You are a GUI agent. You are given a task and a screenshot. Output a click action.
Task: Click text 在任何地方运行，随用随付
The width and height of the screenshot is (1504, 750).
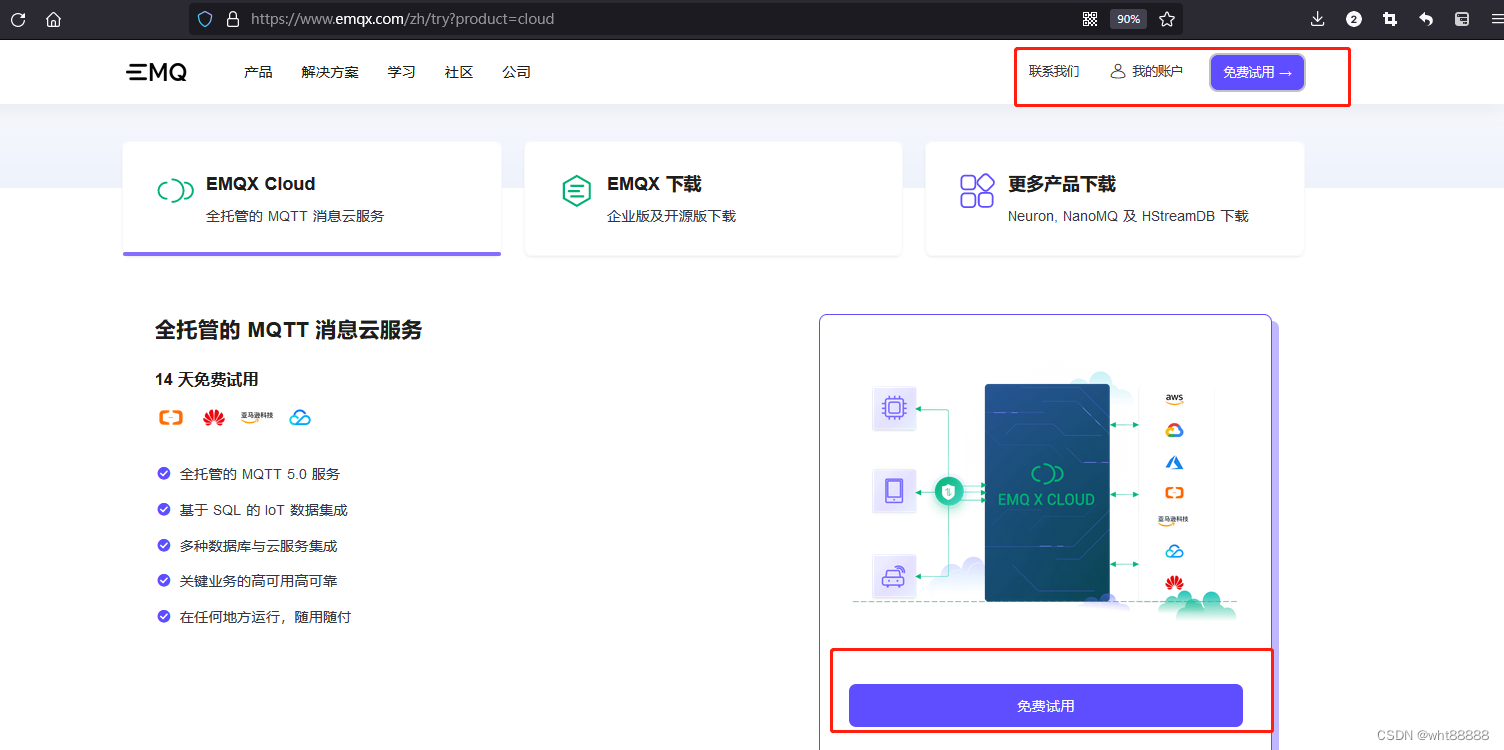point(265,617)
